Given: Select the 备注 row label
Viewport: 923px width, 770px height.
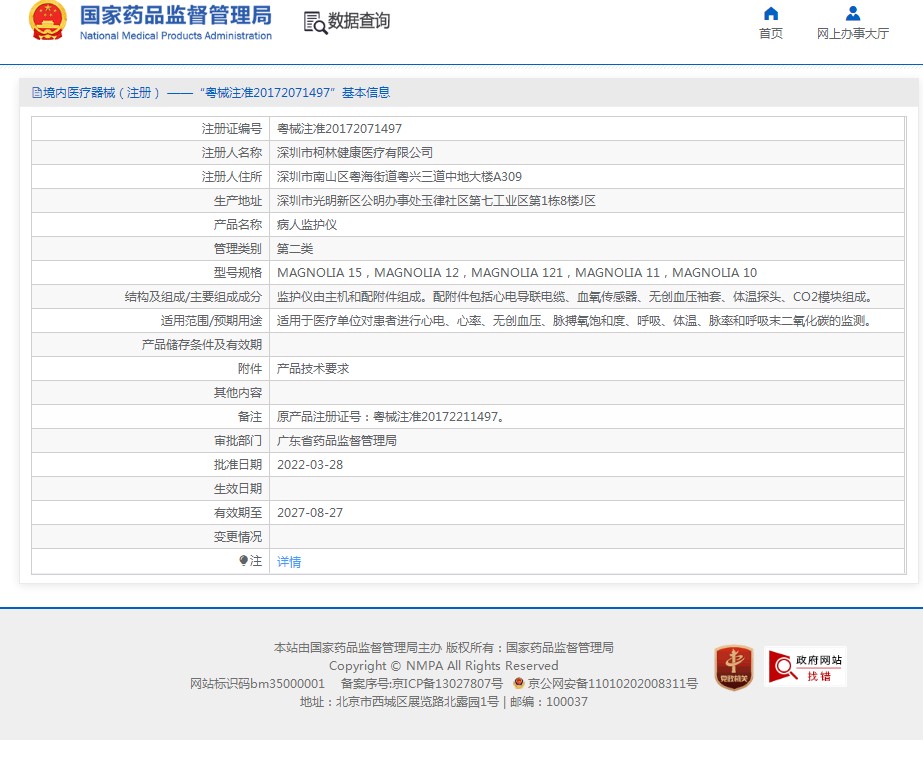Looking at the screenshot, I should [x=250, y=417].
